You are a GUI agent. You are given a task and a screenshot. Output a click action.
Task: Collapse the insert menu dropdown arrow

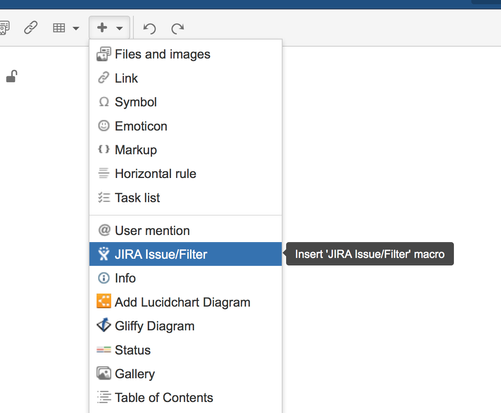tap(119, 28)
